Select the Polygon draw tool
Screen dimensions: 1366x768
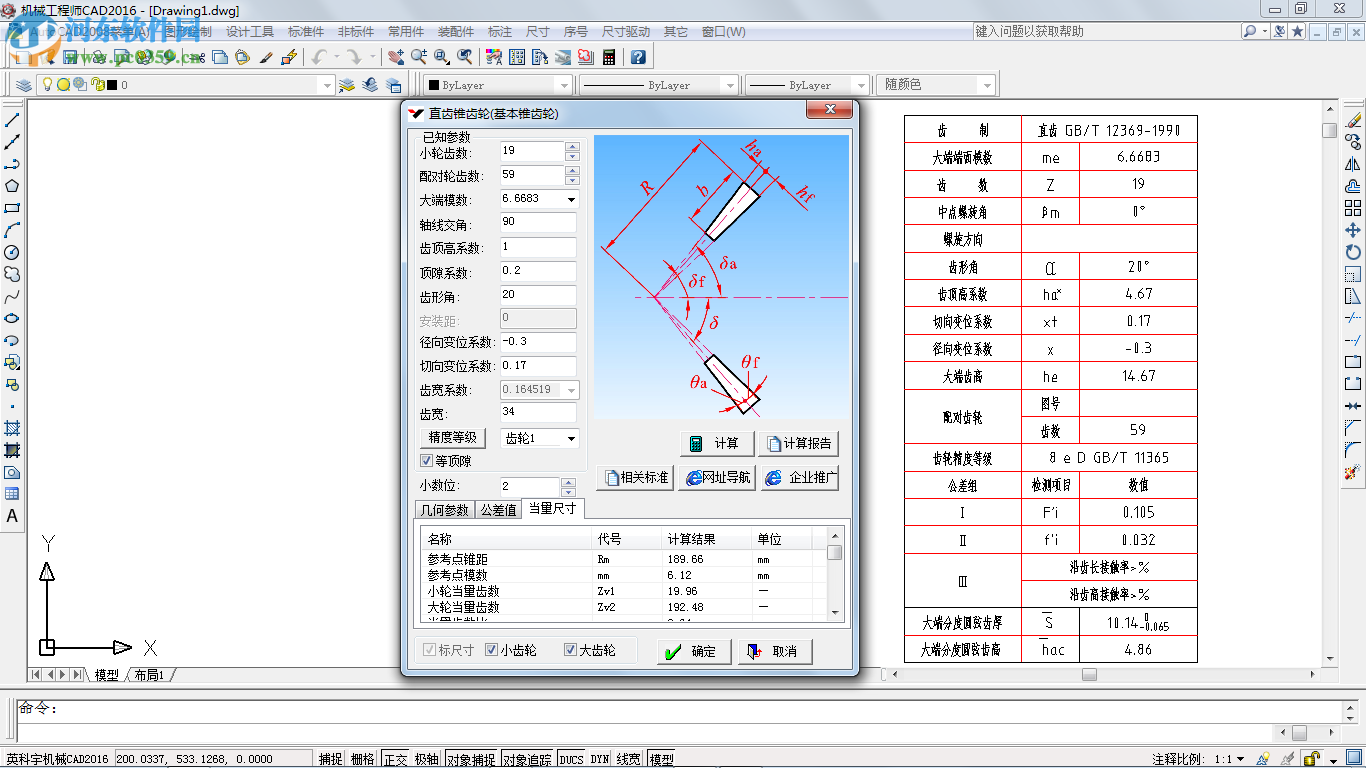[13, 186]
